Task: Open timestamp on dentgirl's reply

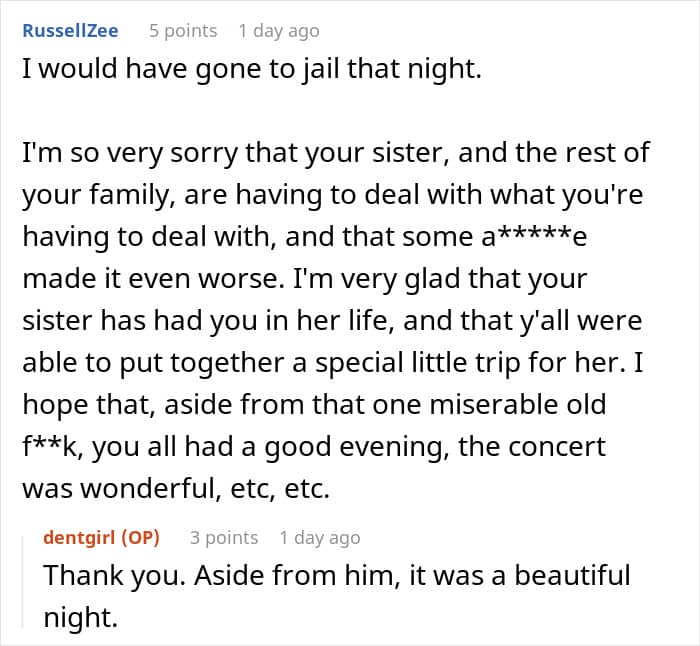Action: point(320,538)
